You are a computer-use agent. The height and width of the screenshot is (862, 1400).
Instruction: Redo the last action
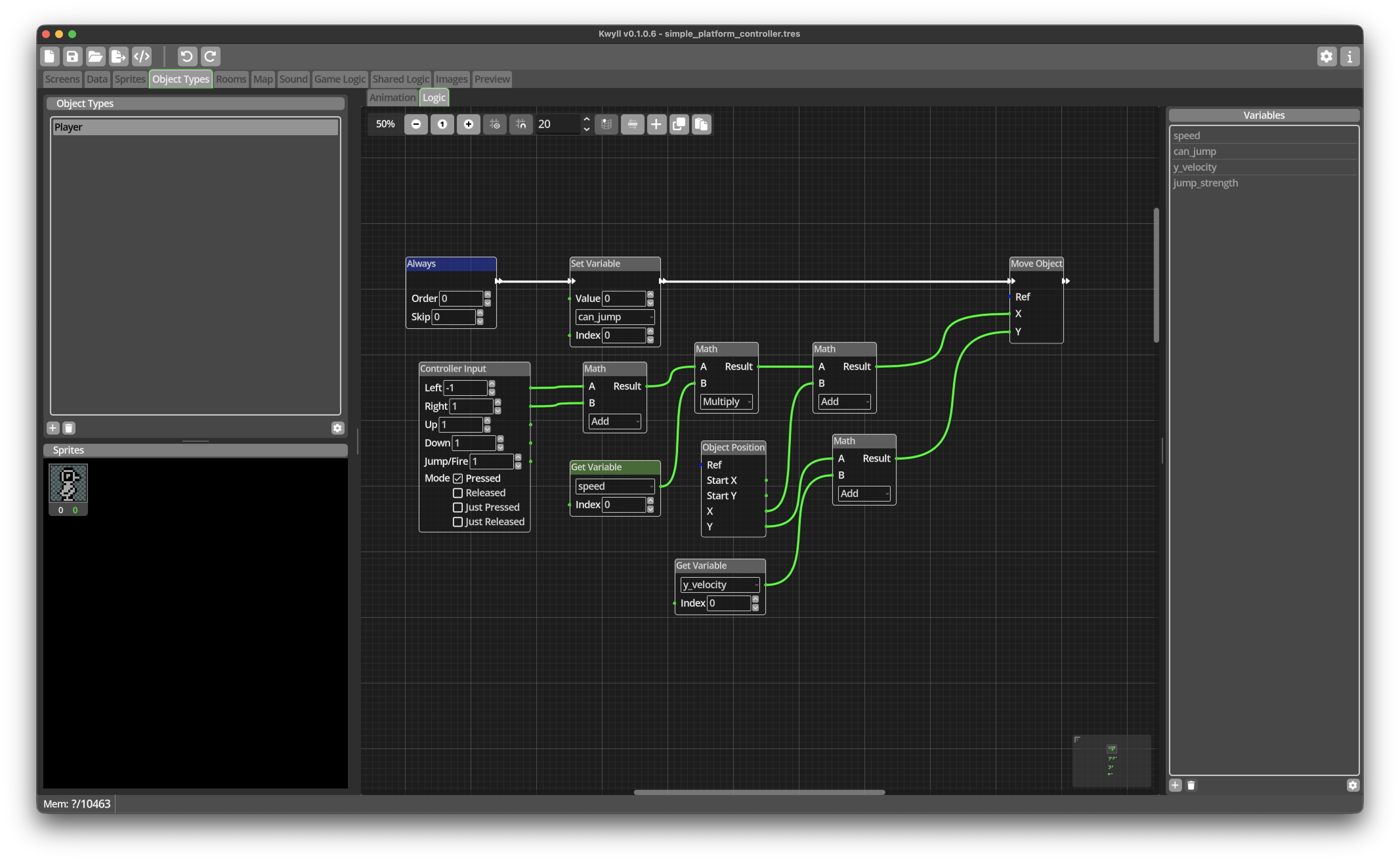210,56
